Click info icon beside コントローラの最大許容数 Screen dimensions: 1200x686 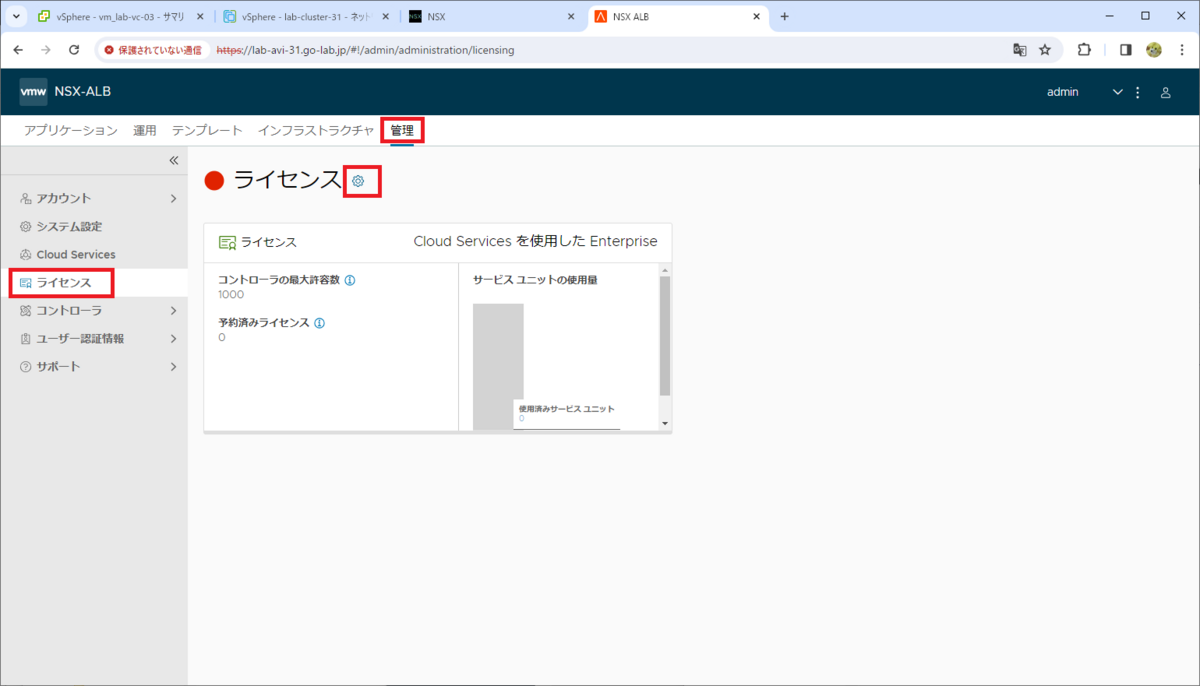coord(350,280)
